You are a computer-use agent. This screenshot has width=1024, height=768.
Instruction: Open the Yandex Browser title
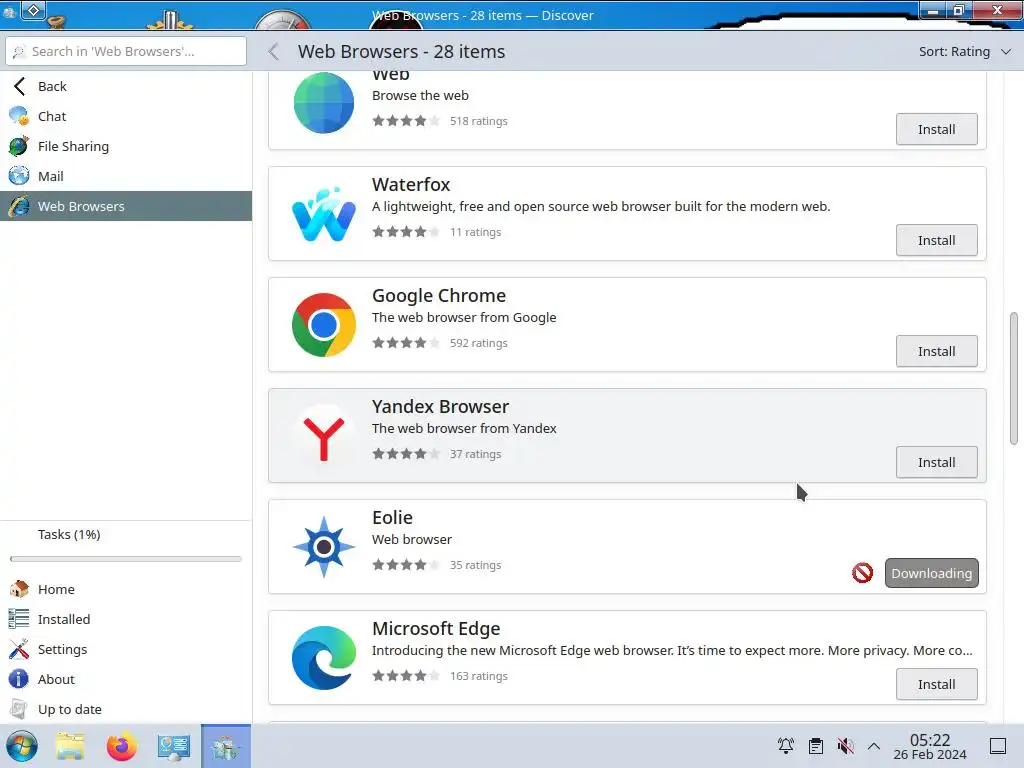coord(440,406)
